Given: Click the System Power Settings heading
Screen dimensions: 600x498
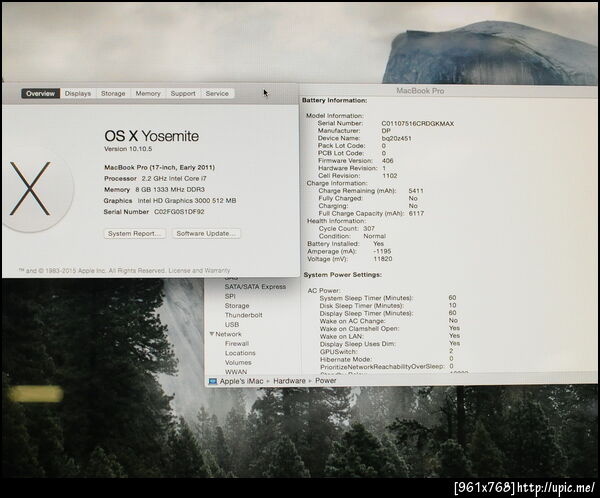Looking at the screenshot, I should pyautogui.click(x=342, y=275).
